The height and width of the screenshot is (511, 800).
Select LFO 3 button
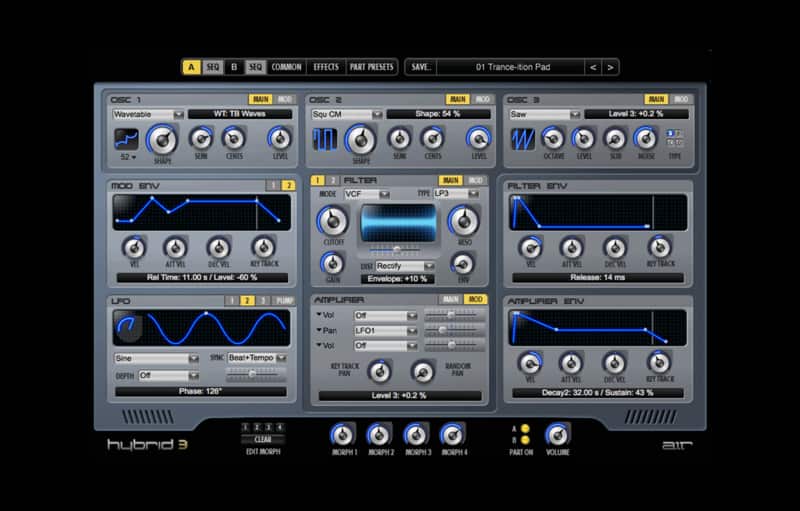pyautogui.click(x=262, y=301)
